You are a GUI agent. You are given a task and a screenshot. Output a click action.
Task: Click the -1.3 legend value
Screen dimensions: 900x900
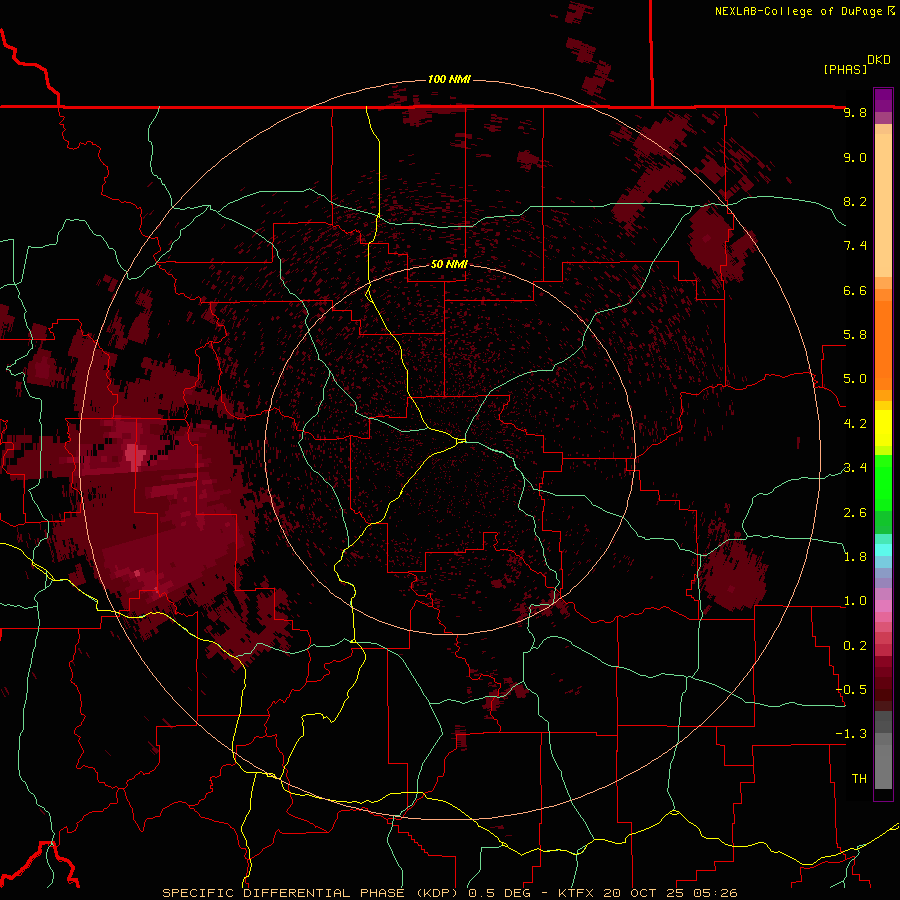point(851,734)
